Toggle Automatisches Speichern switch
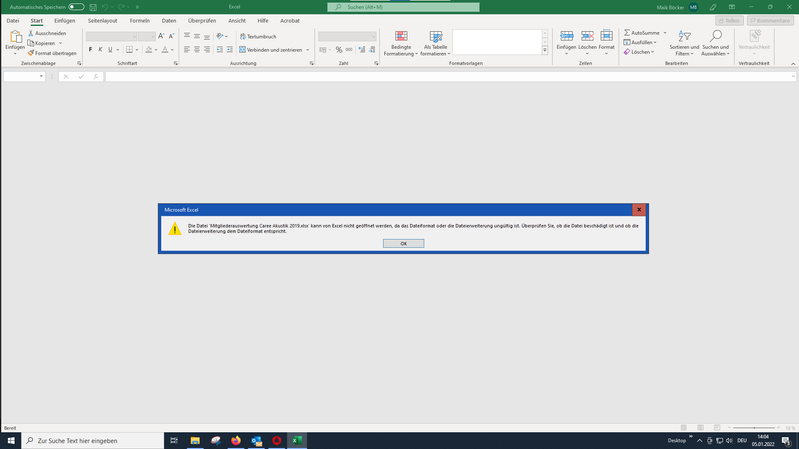Viewport: 799px width, 449px height. (x=76, y=7)
